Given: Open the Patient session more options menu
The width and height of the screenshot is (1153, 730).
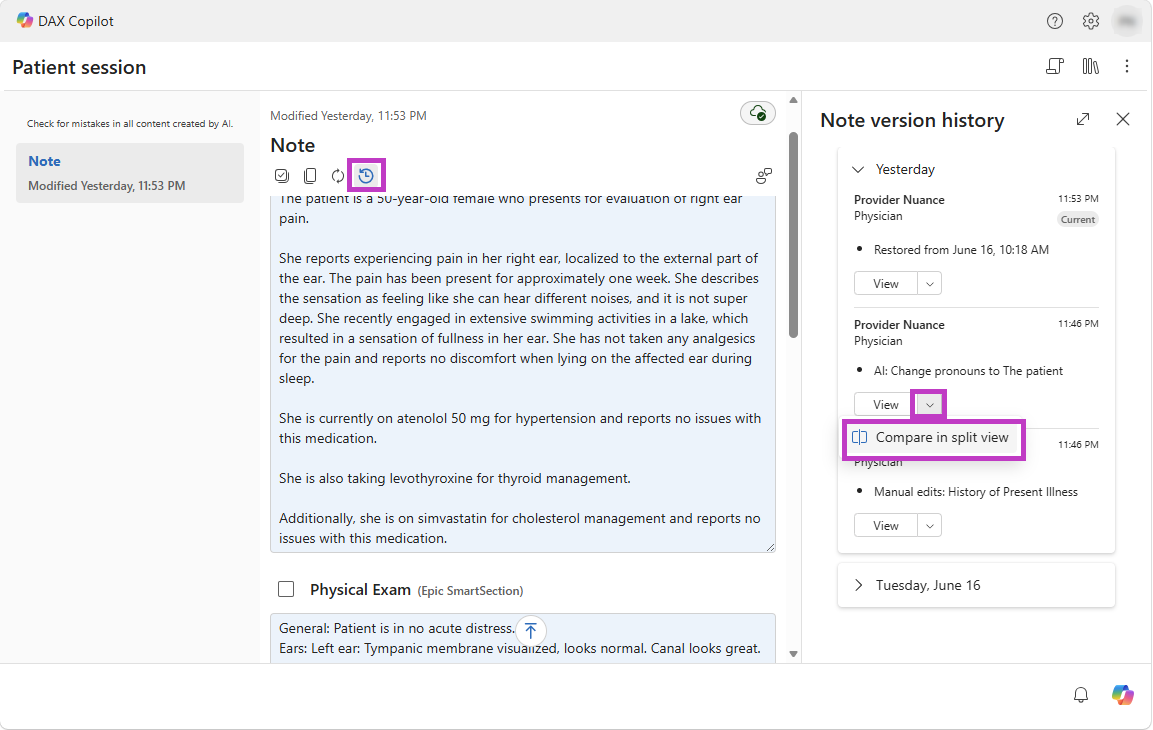Looking at the screenshot, I should 1127,66.
